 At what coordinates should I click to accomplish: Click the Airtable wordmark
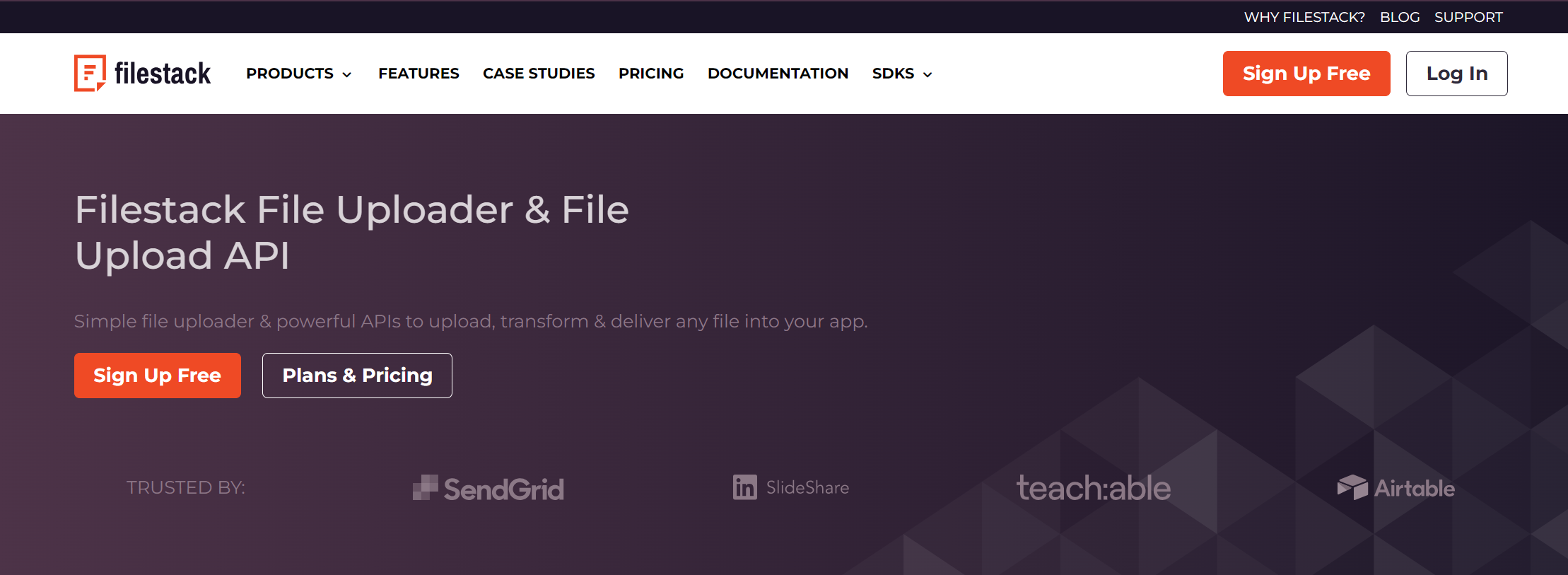point(1415,488)
